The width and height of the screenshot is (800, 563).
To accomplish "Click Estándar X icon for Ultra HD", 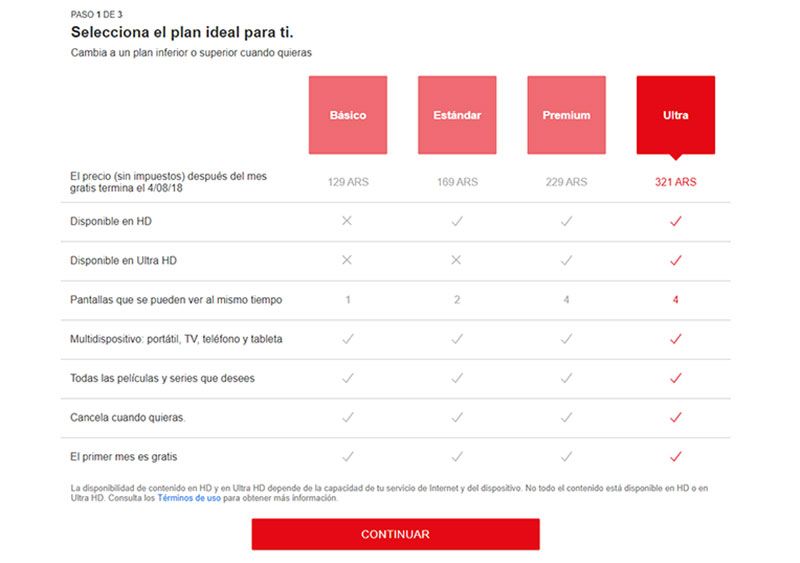I will pos(457,260).
